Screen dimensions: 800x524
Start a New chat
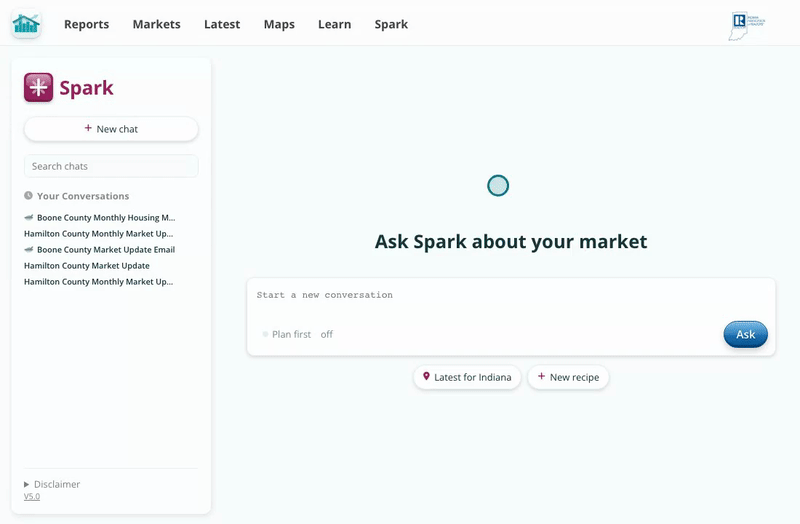(x=111, y=129)
